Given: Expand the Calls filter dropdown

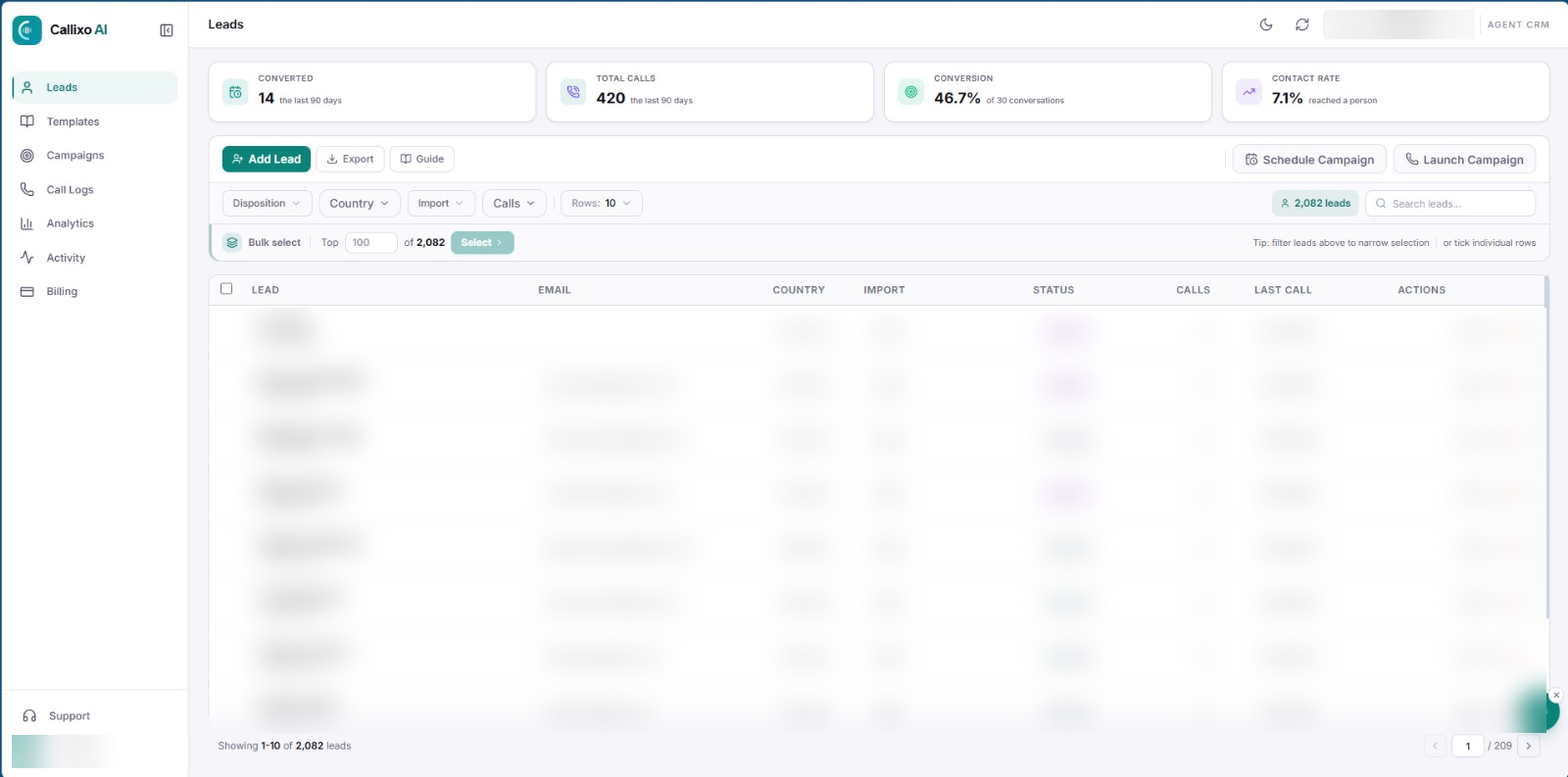Looking at the screenshot, I should (x=514, y=203).
